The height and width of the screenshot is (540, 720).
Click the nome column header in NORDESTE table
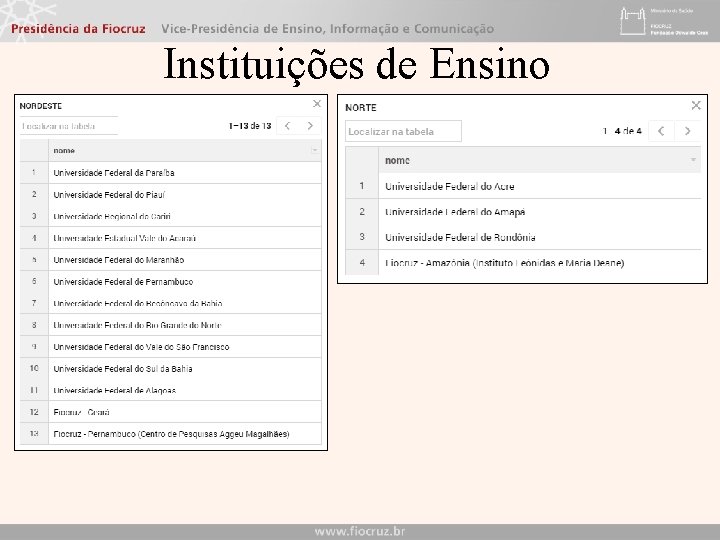pyautogui.click(x=185, y=151)
